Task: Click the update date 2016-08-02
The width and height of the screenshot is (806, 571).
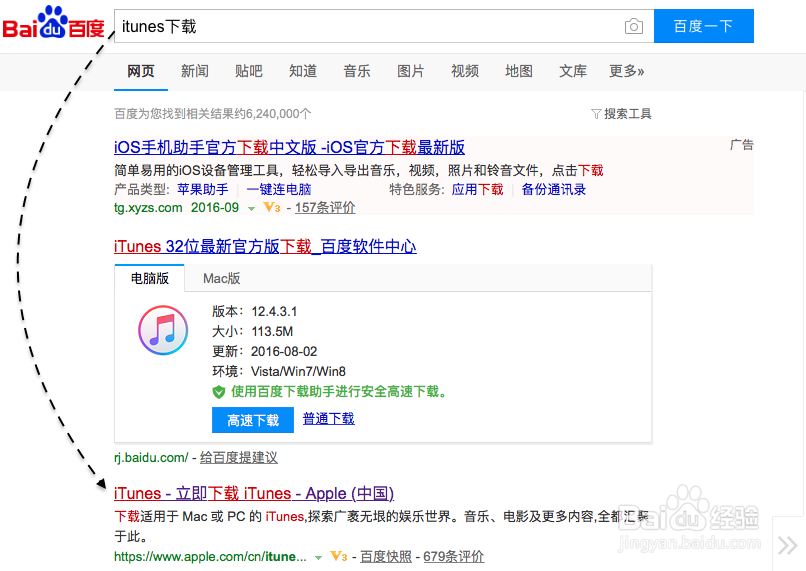Action: pyautogui.click(x=284, y=352)
